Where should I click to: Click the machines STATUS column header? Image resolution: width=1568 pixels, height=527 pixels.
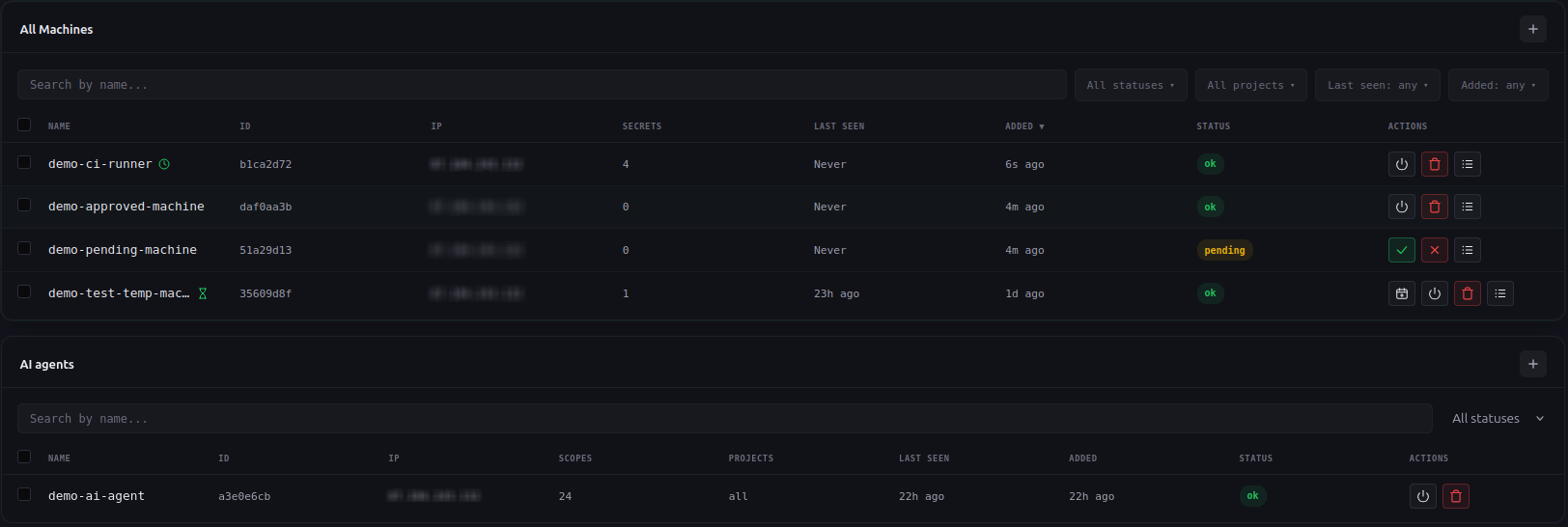[1214, 126]
